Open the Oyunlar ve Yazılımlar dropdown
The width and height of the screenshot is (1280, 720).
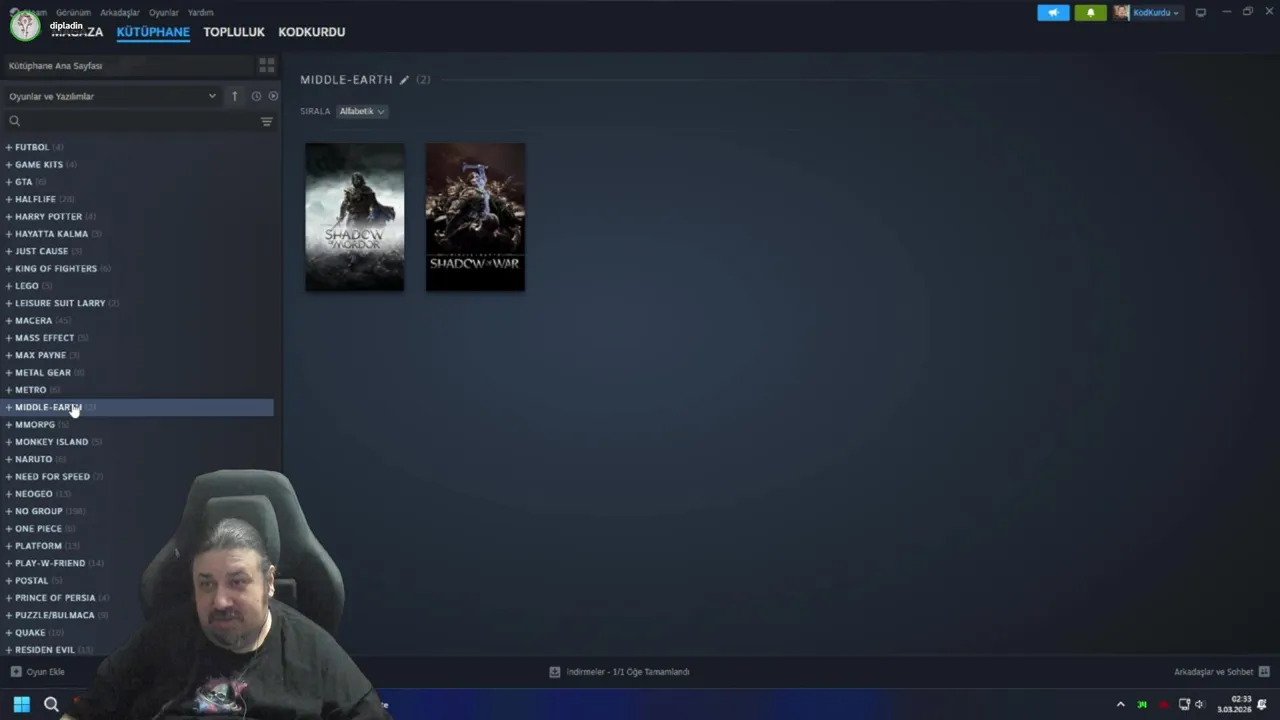click(112, 96)
